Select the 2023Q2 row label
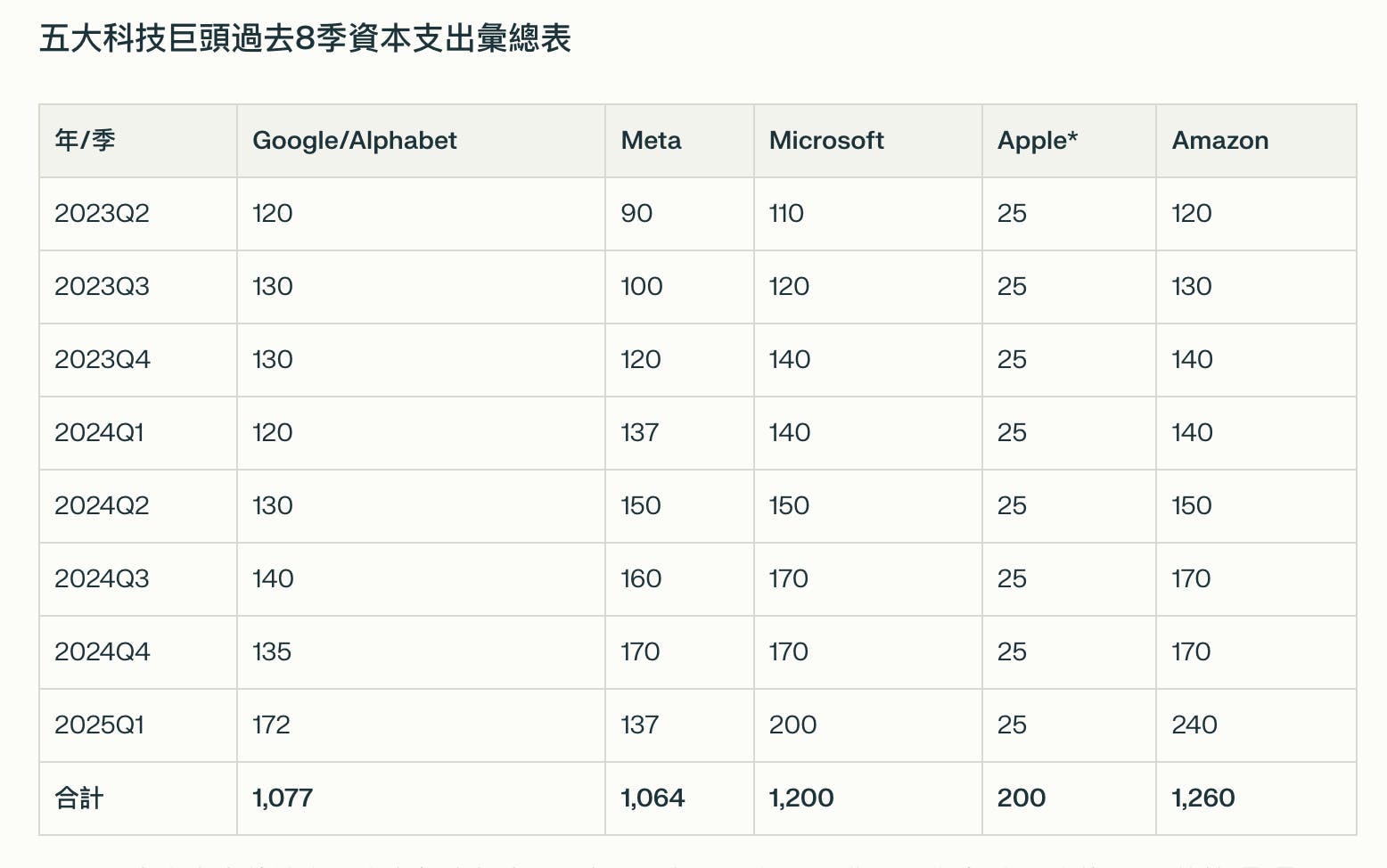The image size is (1387, 868). 102,214
